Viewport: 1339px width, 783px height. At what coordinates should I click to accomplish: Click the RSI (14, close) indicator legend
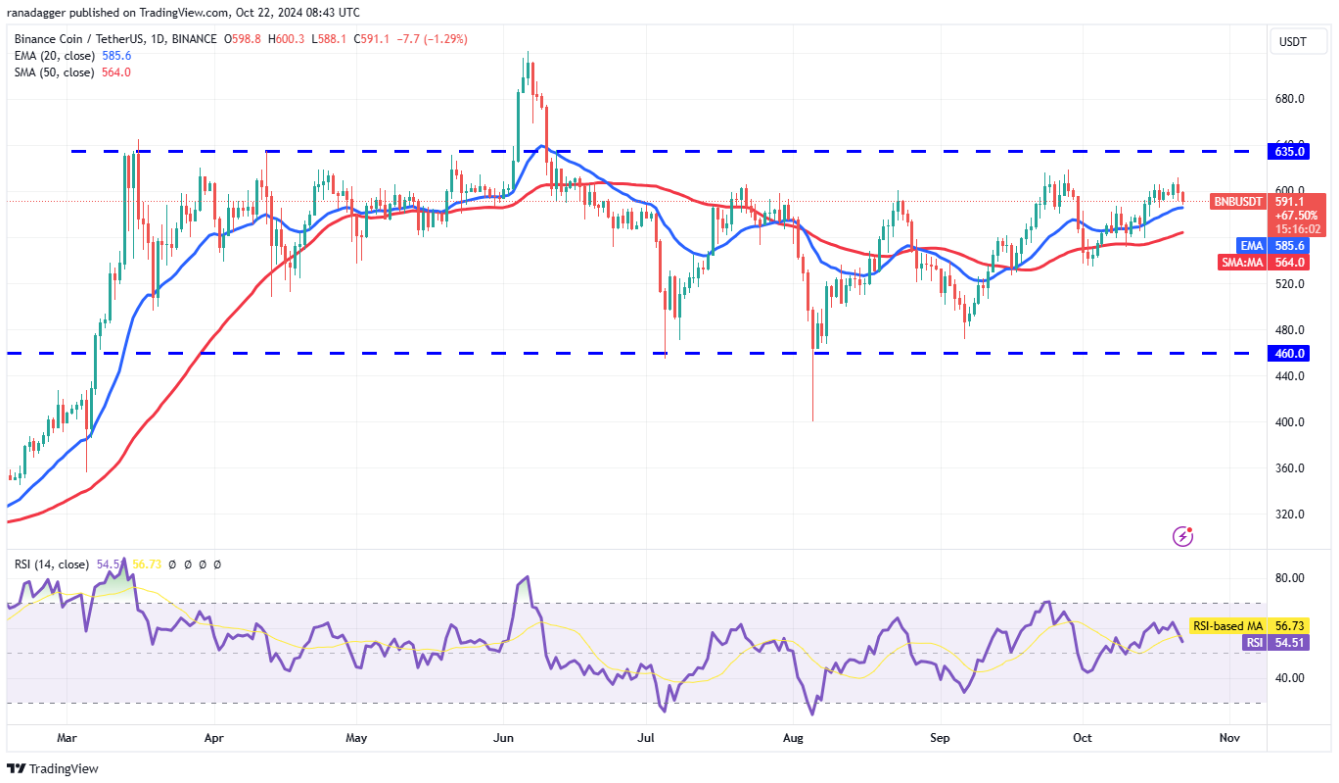[x=51, y=565]
